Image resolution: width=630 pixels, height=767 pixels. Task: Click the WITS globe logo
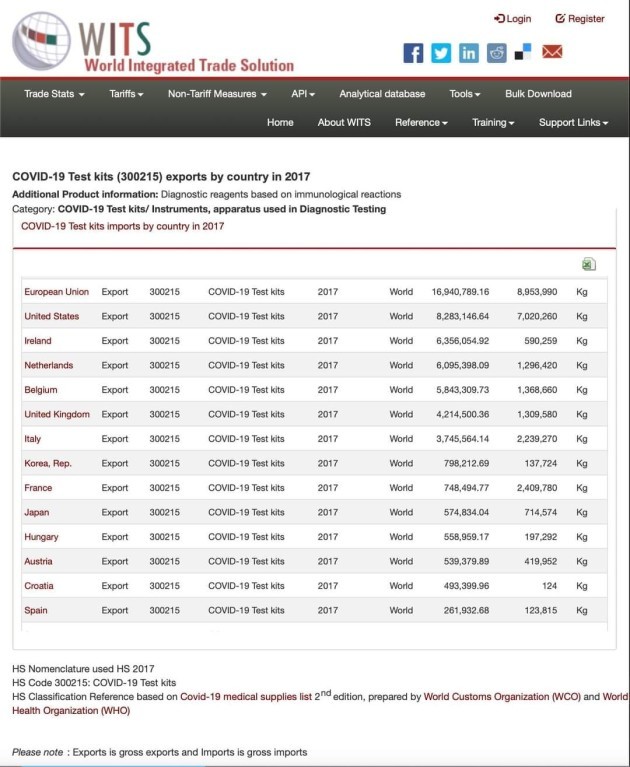pyautogui.click(x=42, y=41)
